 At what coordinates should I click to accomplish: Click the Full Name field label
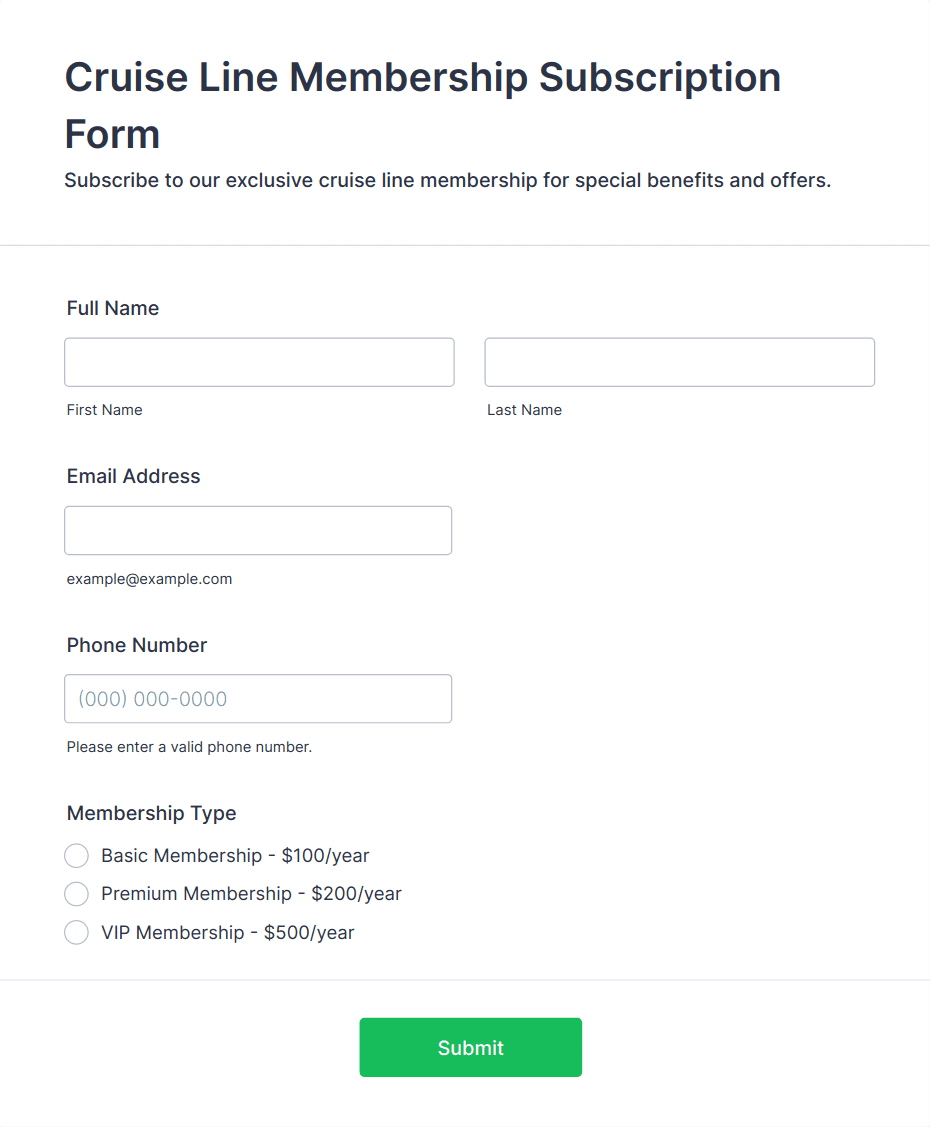(113, 308)
